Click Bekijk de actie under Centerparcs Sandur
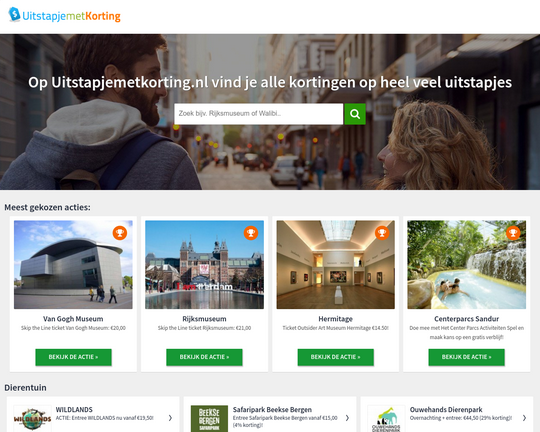 (x=467, y=357)
